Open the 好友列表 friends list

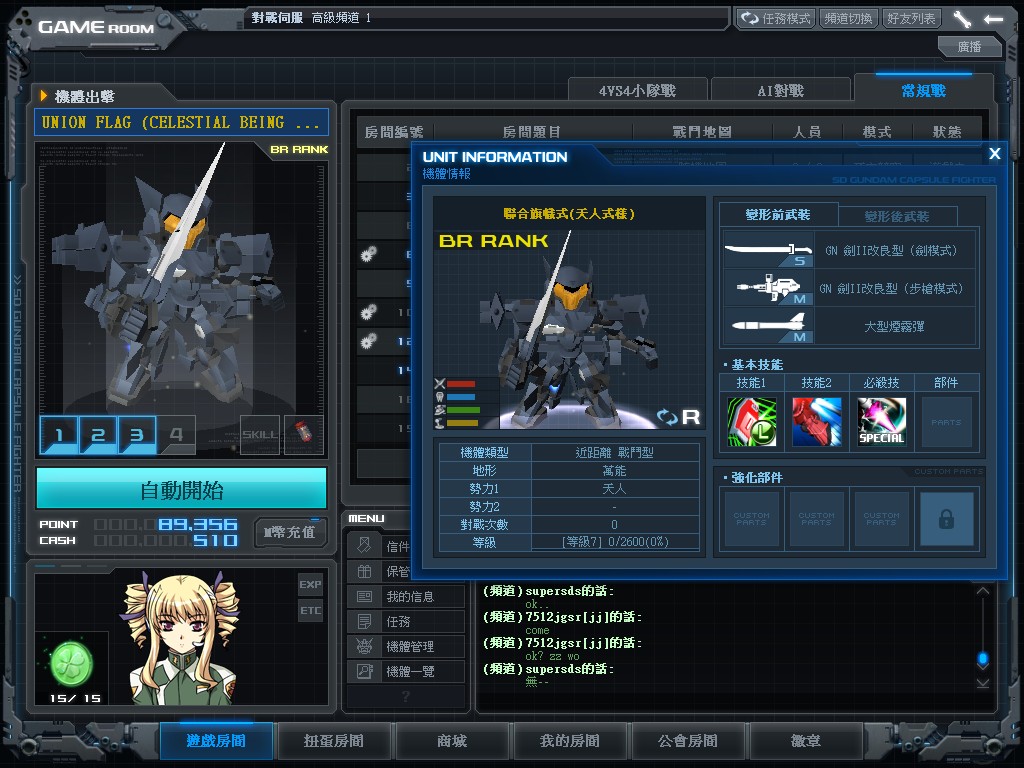911,18
